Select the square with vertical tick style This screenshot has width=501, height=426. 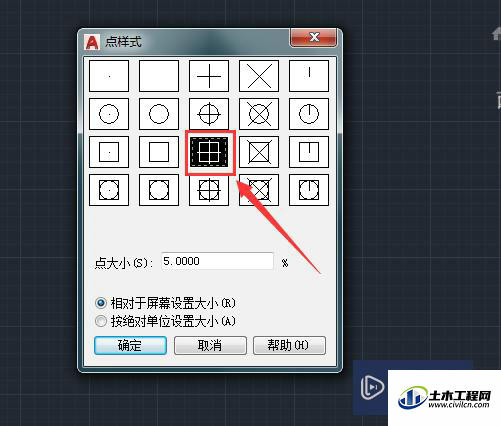point(309,152)
